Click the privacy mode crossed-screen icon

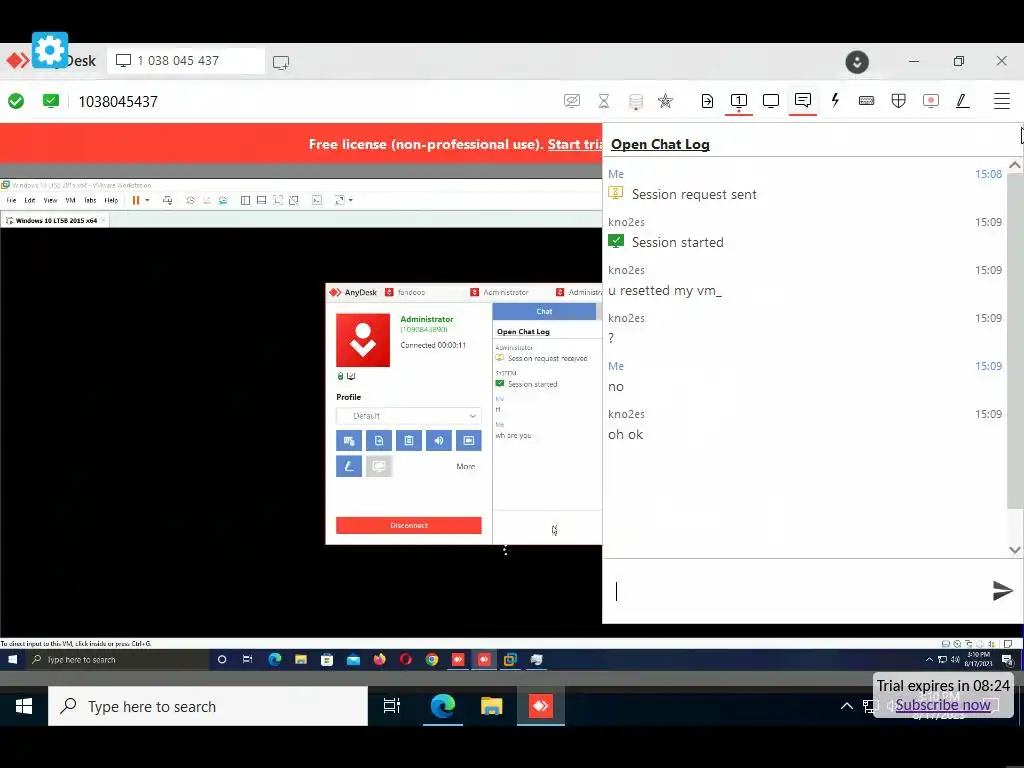(571, 101)
